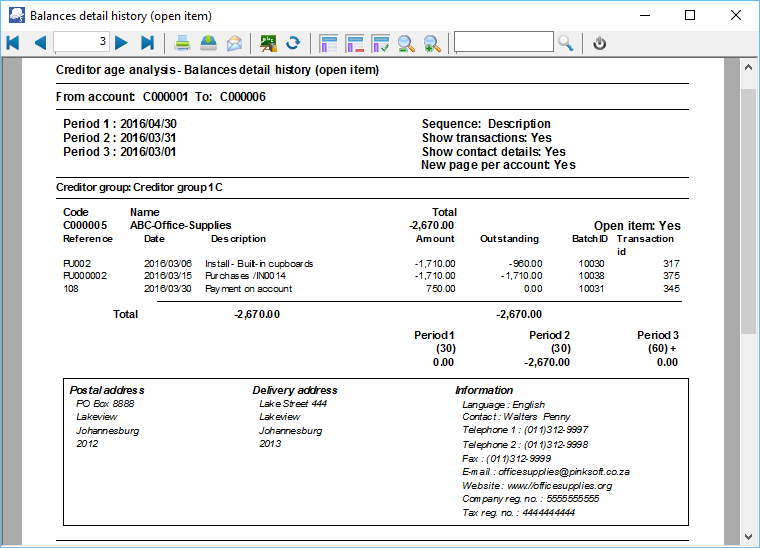Click the zoom out magnifier icon
The width and height of the screenshot is (760, 548).
tap(407, 43)
